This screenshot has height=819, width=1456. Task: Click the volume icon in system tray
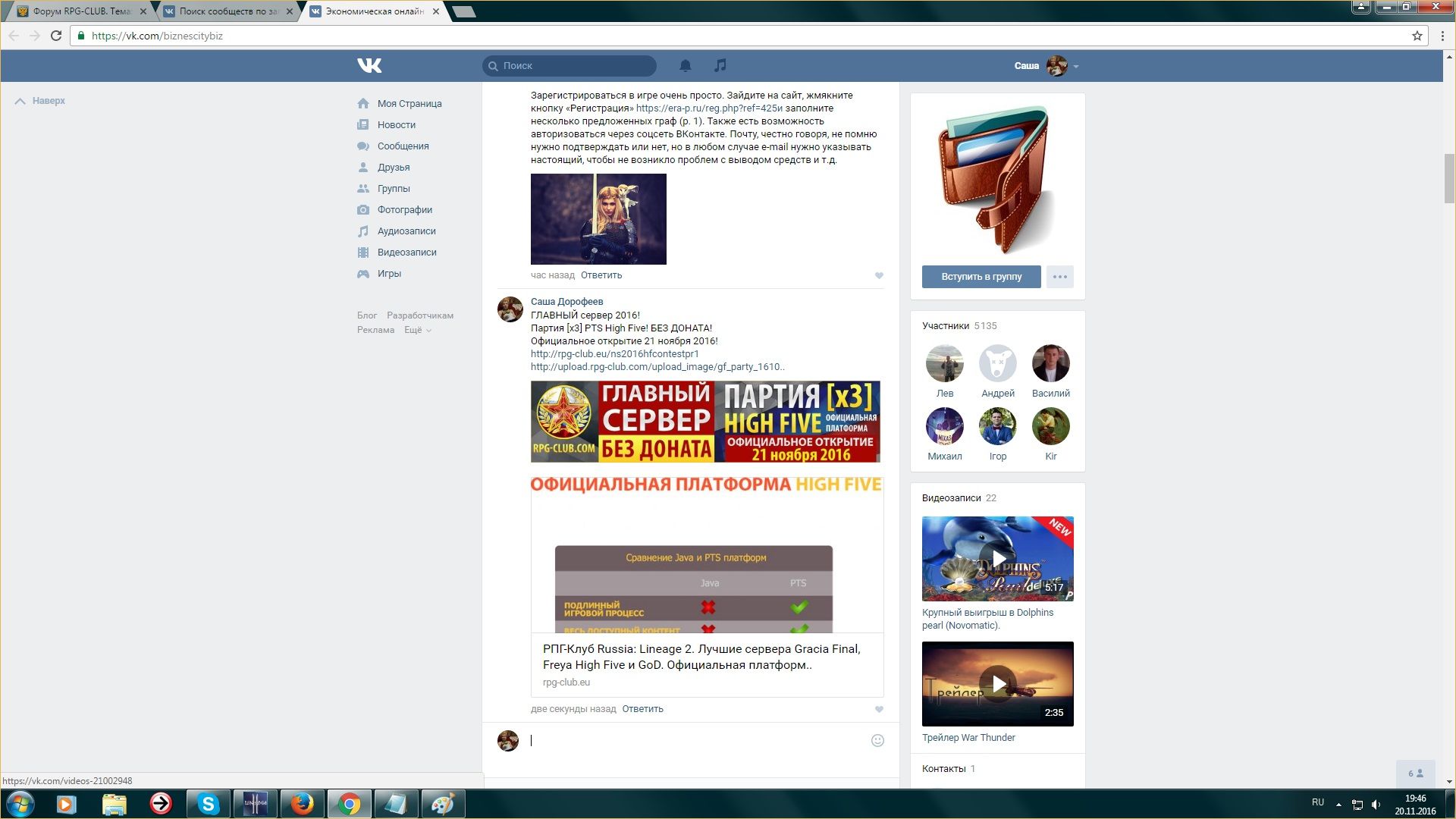point(1376,805)
